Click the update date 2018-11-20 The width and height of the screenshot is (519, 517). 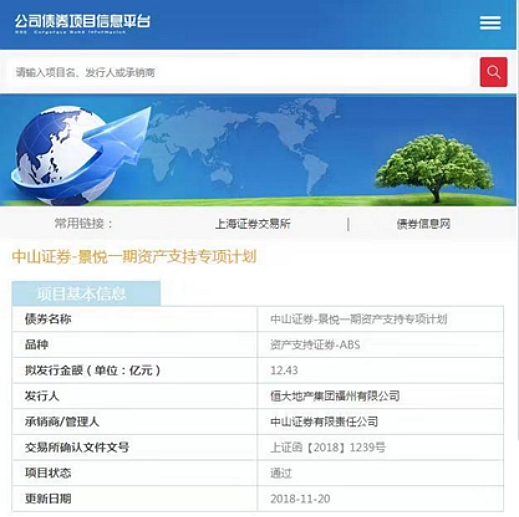click(x=300, y=499)
